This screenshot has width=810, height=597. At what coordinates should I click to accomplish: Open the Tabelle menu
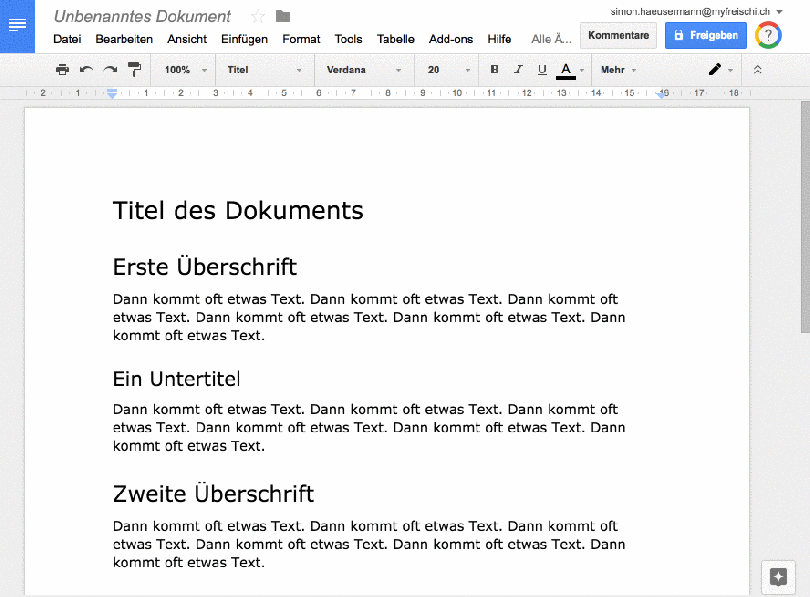coord(395,39)
